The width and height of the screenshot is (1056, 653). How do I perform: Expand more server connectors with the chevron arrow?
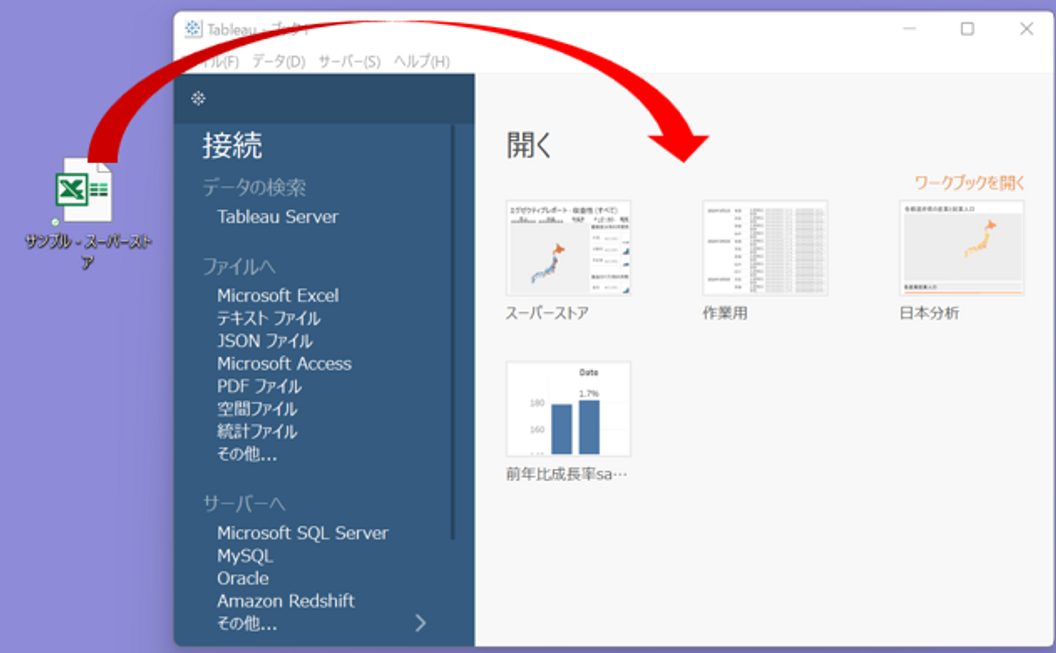(420, 623)
